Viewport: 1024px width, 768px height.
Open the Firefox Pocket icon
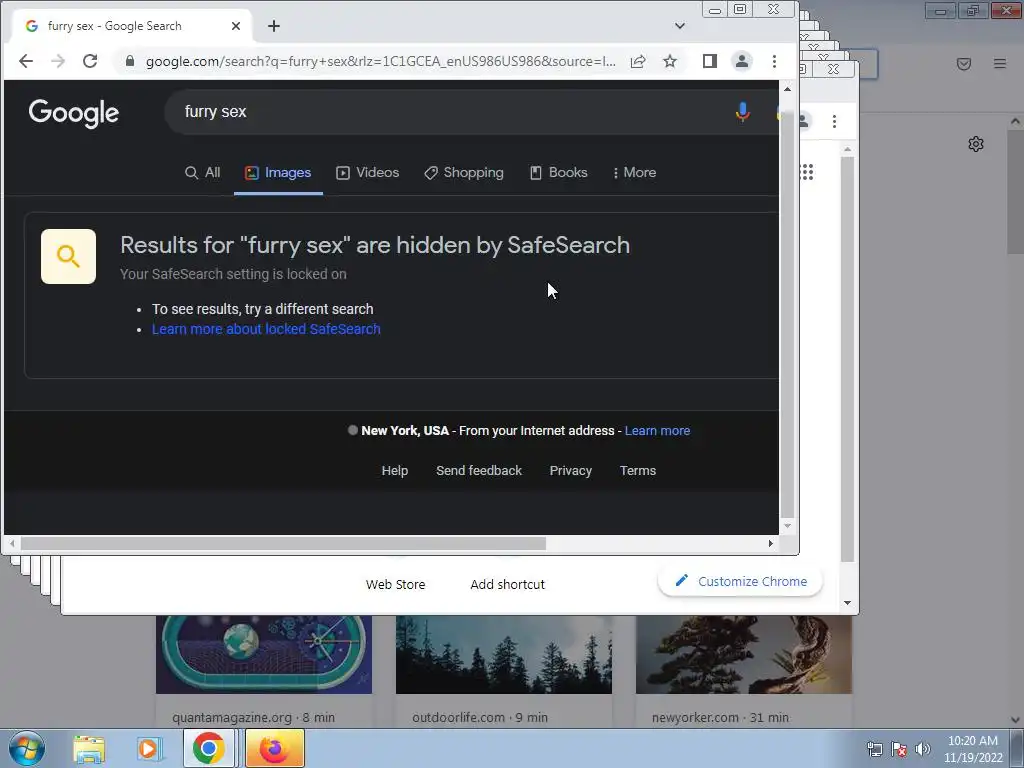[964, 63]
